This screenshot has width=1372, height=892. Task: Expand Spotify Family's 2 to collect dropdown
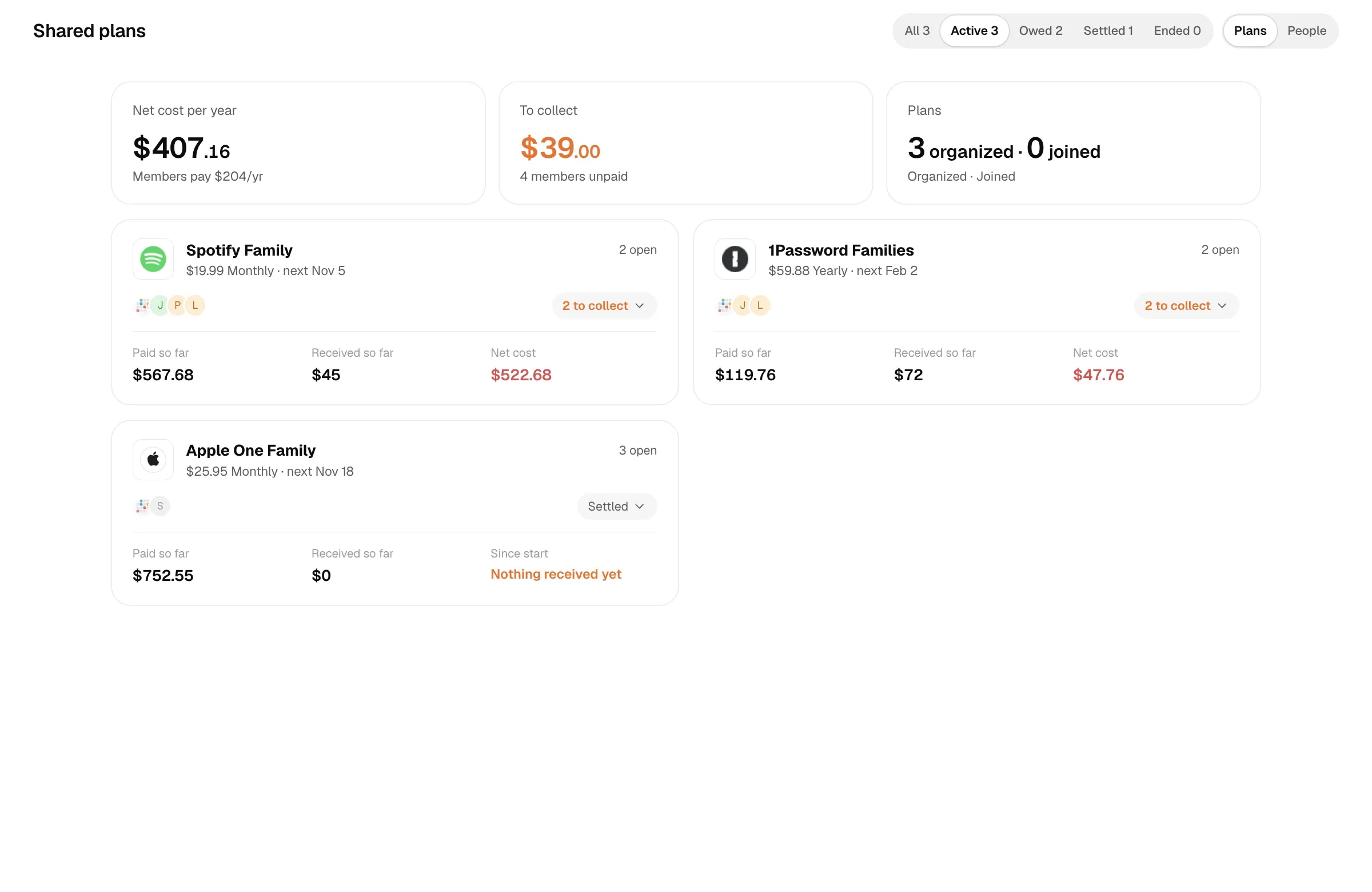point(604,305)
